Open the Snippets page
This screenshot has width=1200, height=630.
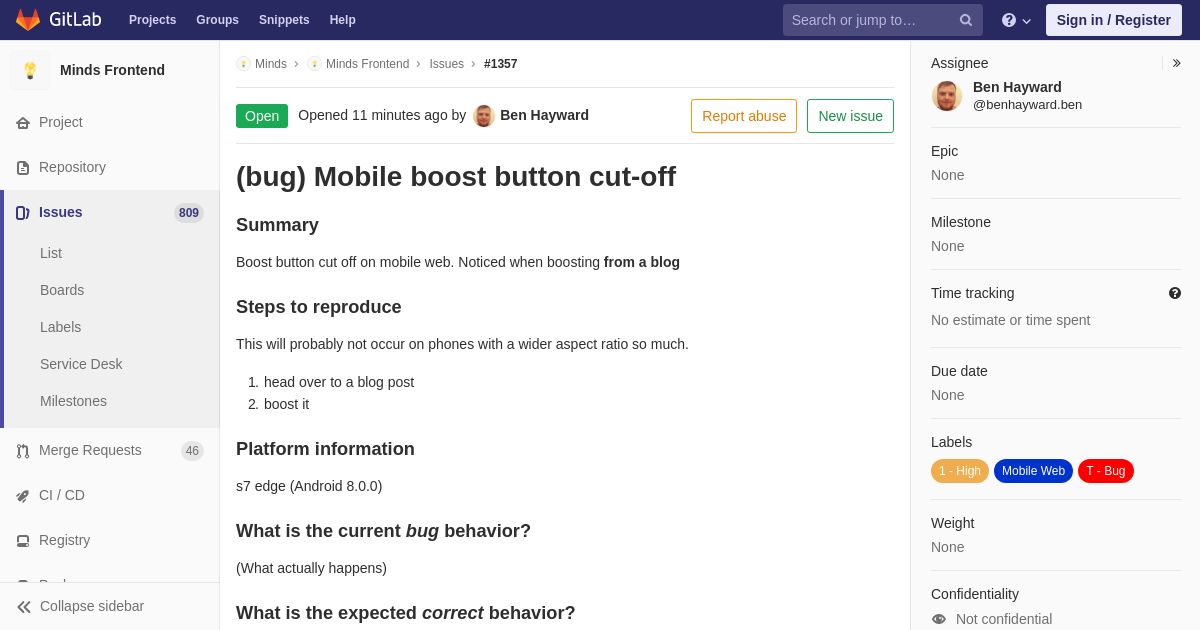[284, 20]
